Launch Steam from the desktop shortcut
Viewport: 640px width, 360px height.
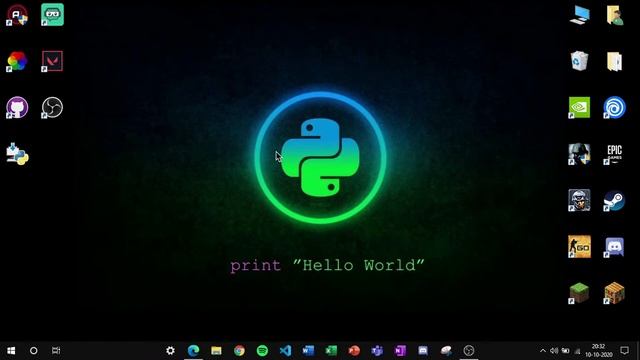pyautogui.click(x=615, y=200)
